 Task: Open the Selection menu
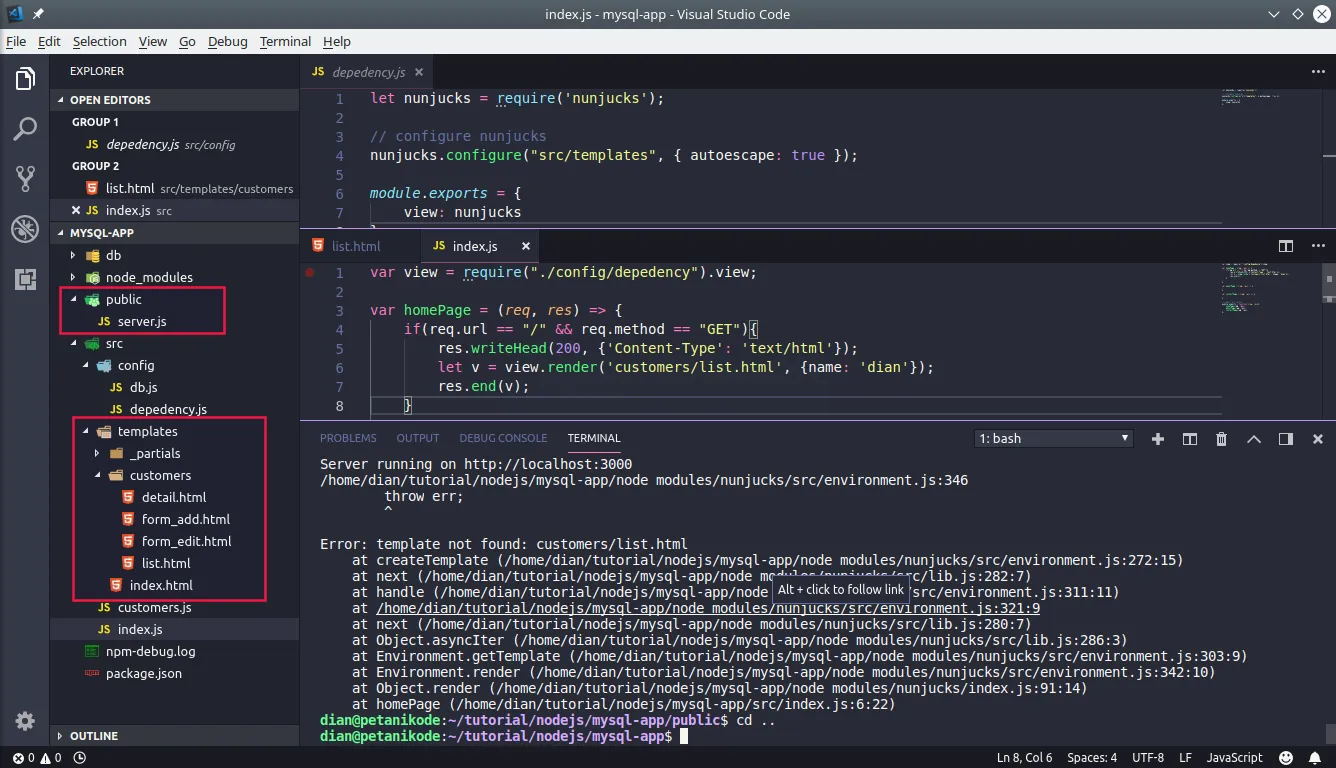coord(100,41)
